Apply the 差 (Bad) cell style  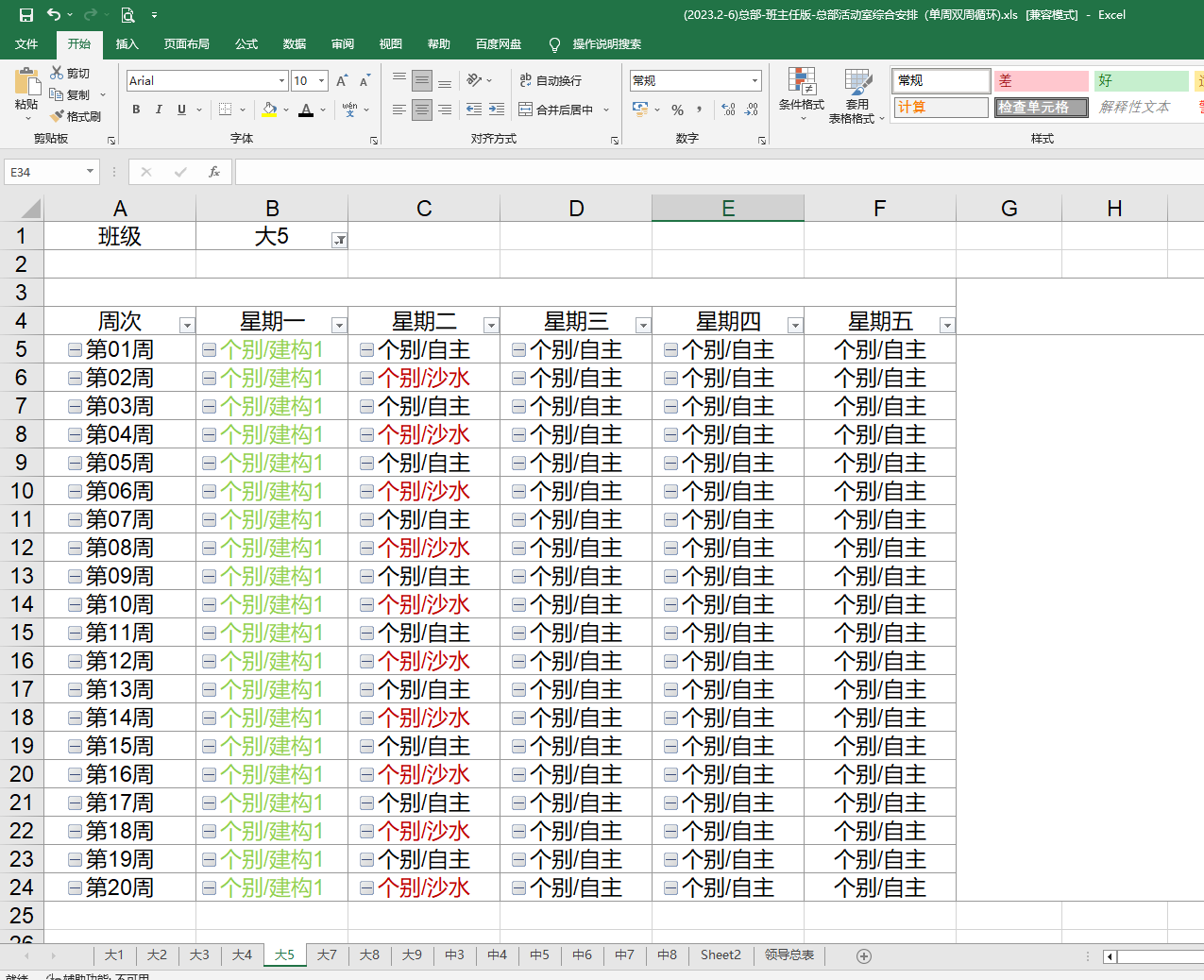[1042, 81]
